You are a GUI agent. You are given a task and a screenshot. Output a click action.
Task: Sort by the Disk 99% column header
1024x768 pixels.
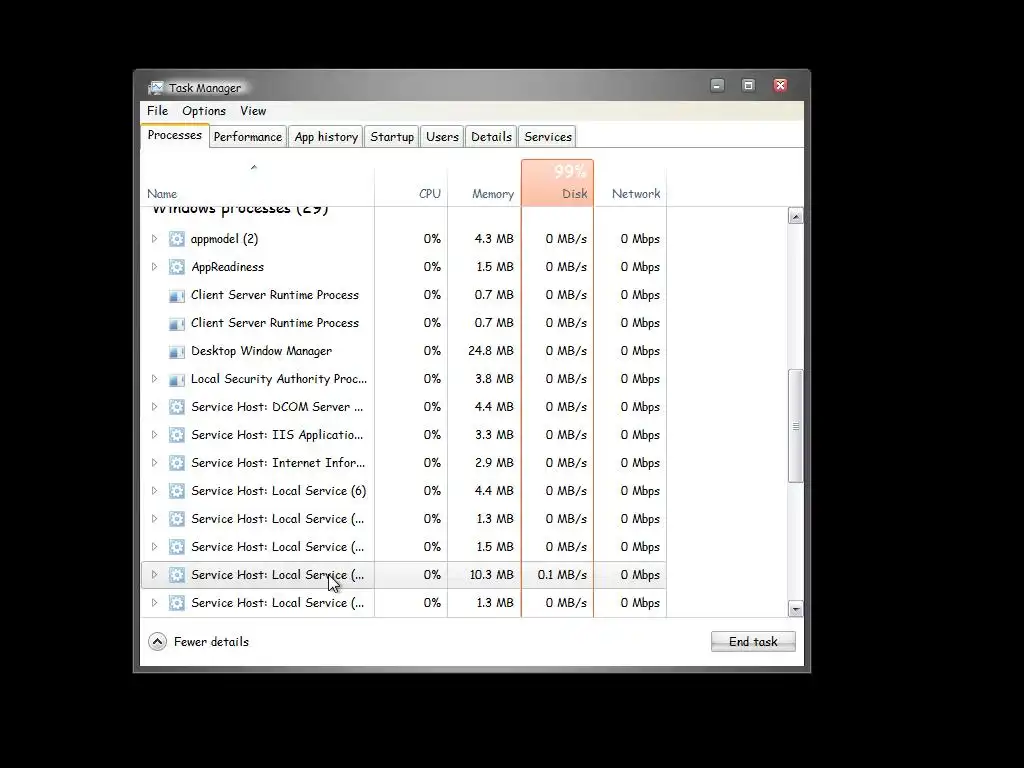pyautogui.click(x=557, y=183)
